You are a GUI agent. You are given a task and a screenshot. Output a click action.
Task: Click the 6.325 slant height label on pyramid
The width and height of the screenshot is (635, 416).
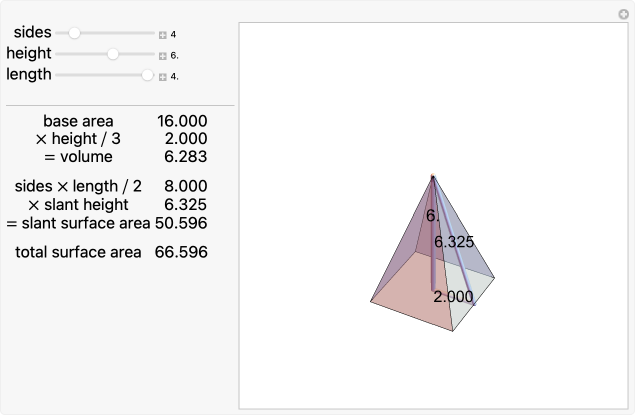click(454, 241)
